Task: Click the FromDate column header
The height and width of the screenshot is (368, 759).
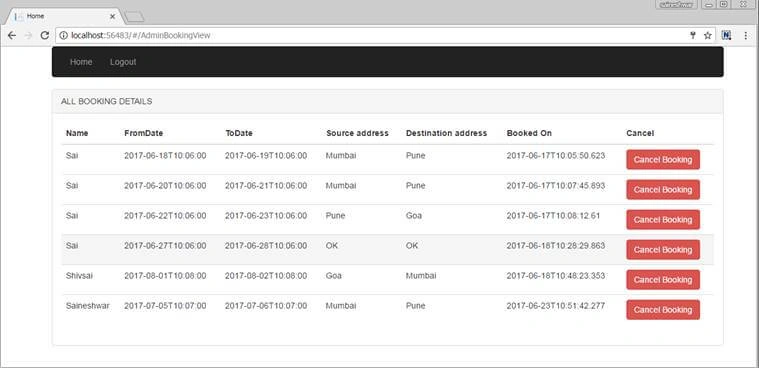Action: coord(143,133)
